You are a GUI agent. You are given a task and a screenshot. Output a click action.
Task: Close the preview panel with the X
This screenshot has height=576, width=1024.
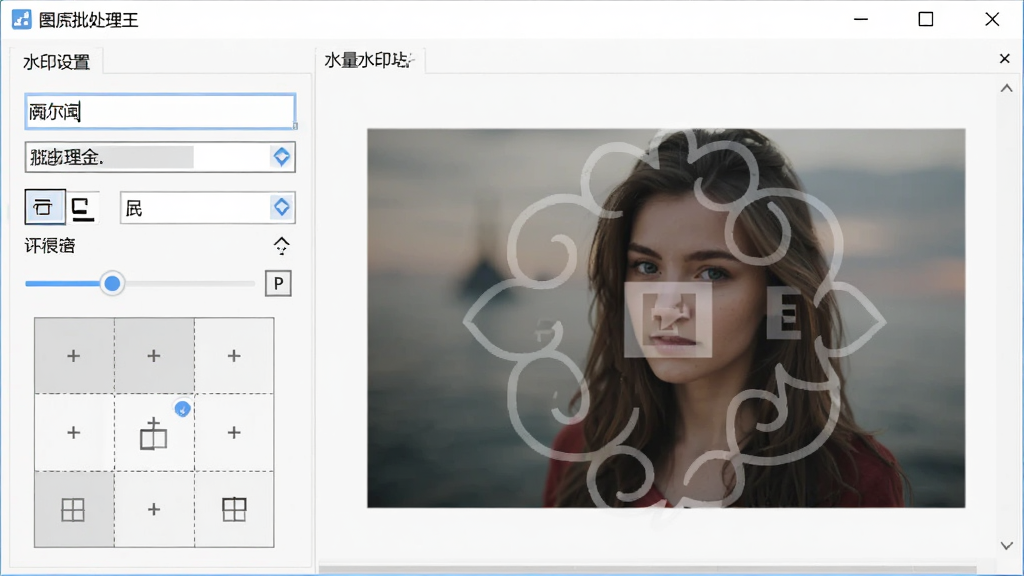tap(1004, 59)
